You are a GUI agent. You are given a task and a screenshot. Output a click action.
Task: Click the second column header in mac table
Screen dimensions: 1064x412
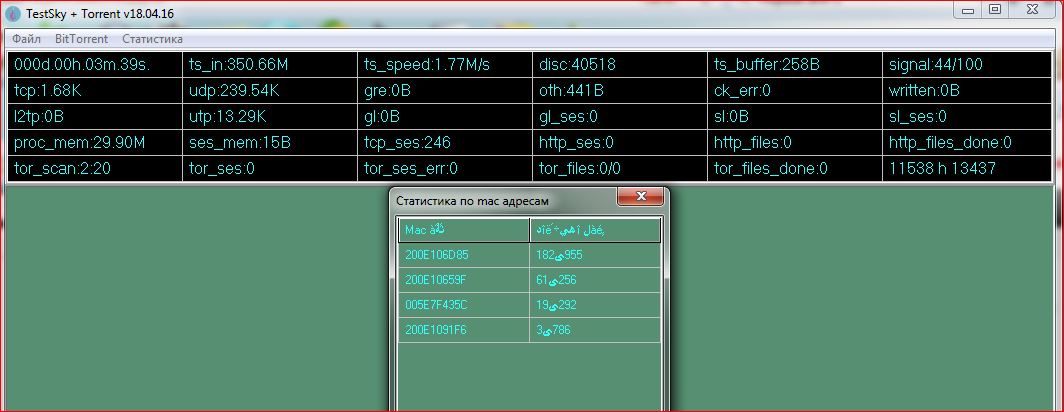[x=595, y=231]
